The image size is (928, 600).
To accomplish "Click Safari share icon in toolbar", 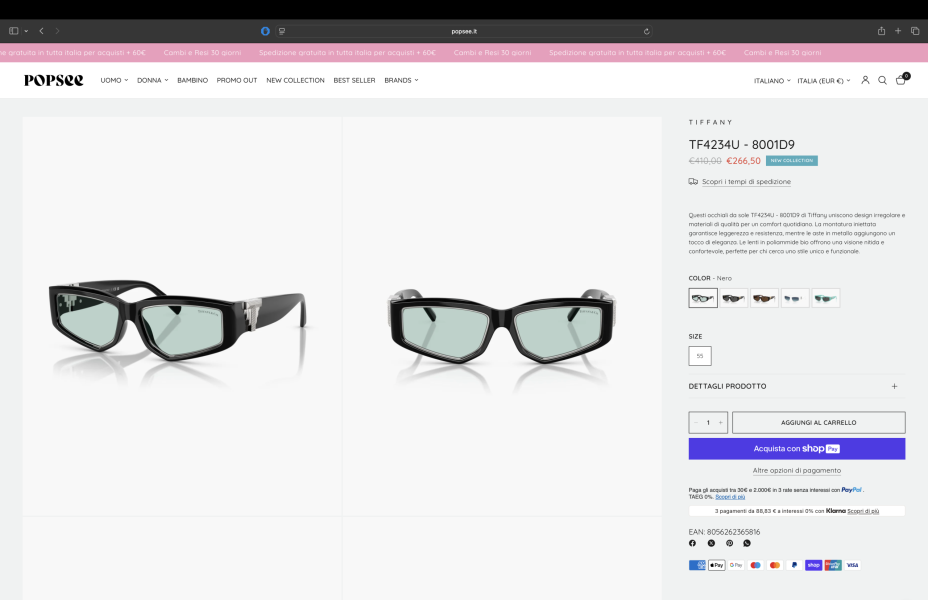I will tap(881, 31).
